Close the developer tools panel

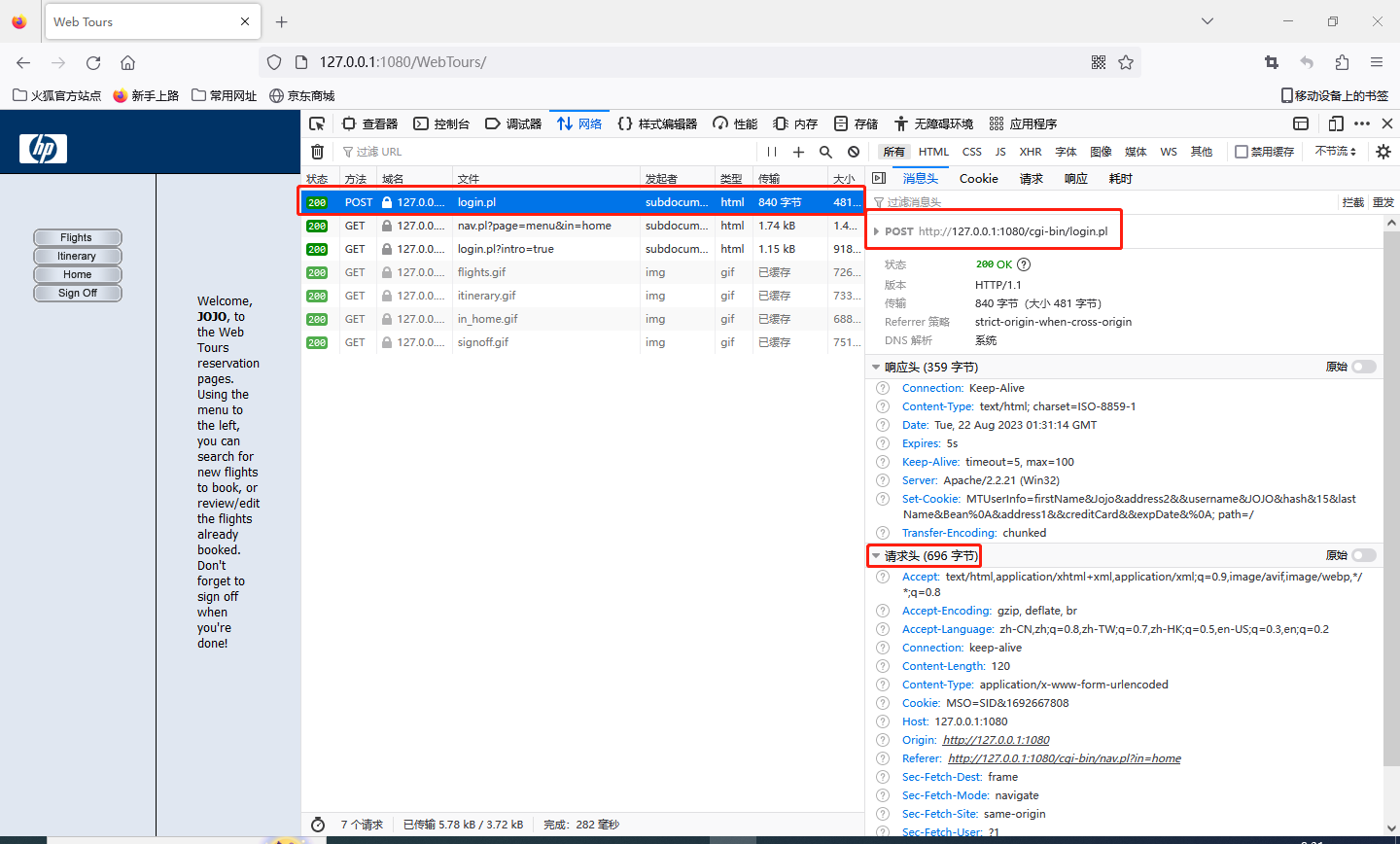[x=1387, y=123]
